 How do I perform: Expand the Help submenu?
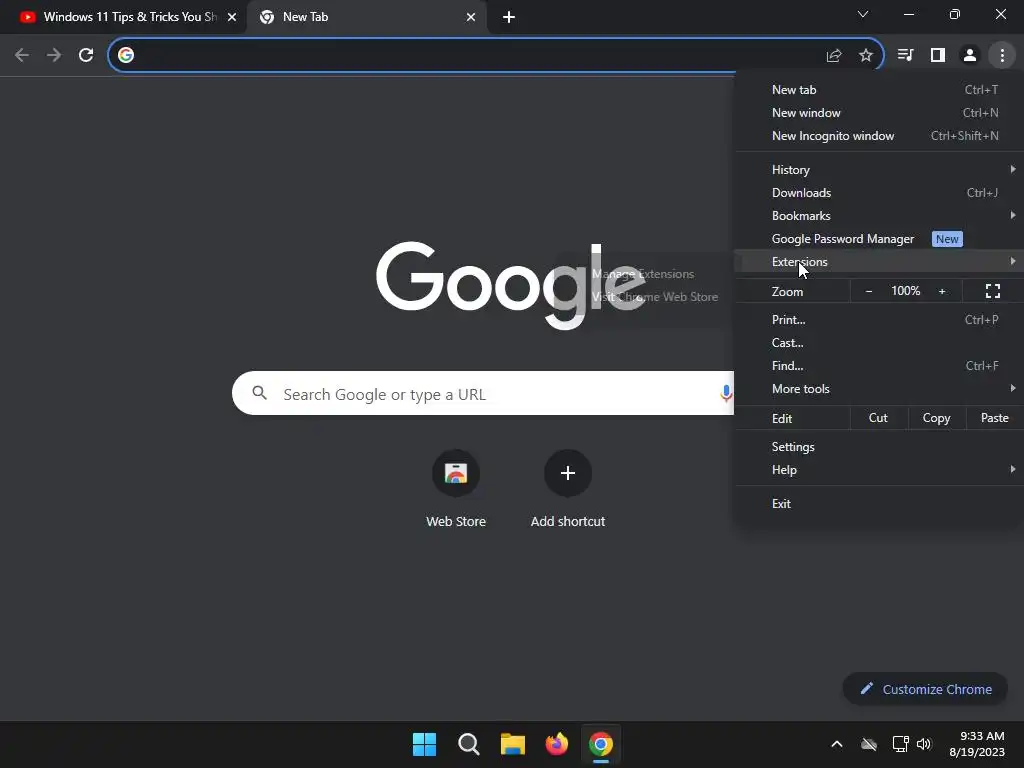pyautogui.click(x=879, y=470)
